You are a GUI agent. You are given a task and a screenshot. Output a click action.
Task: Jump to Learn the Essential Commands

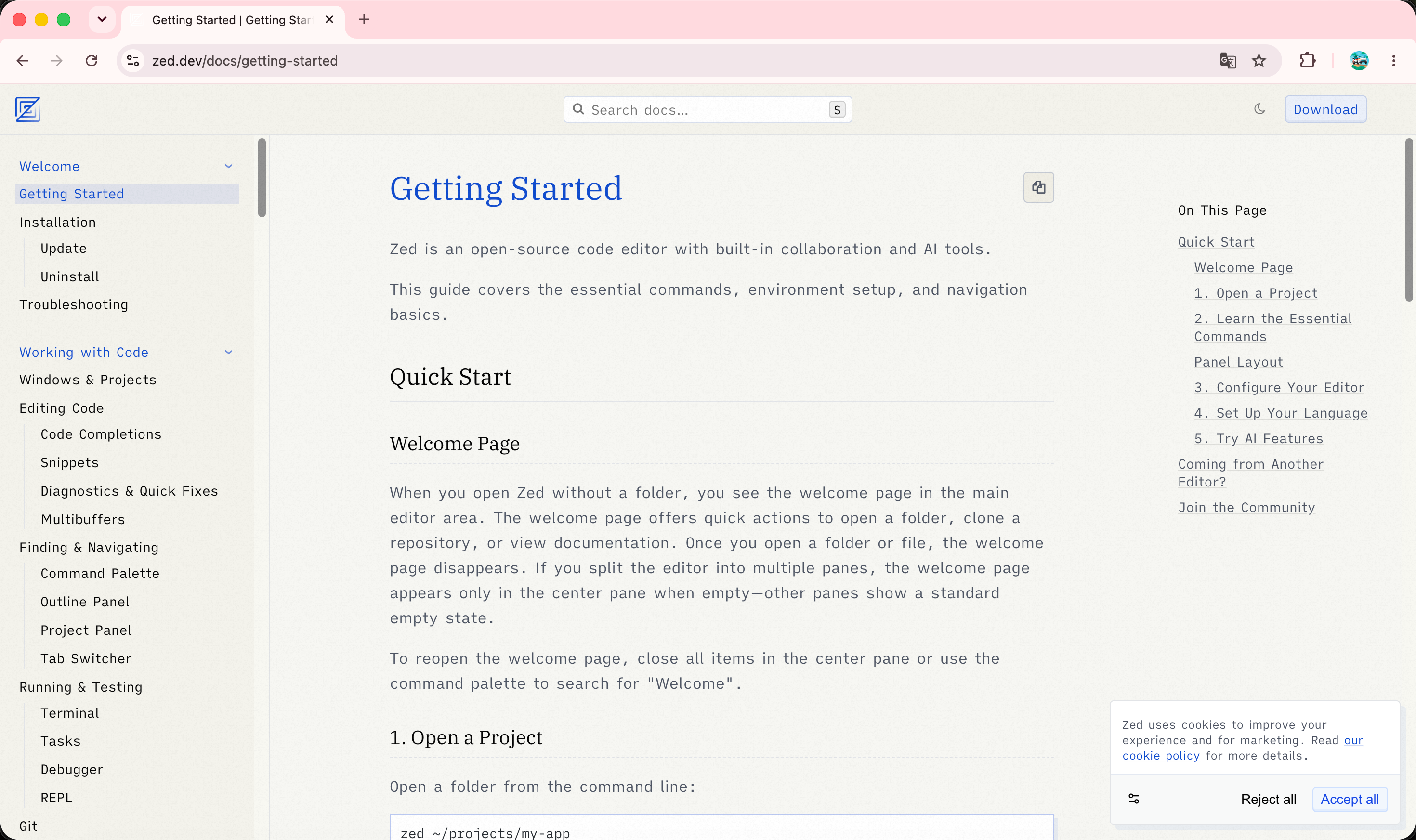pyautogui.click(x=1273, y=327)
